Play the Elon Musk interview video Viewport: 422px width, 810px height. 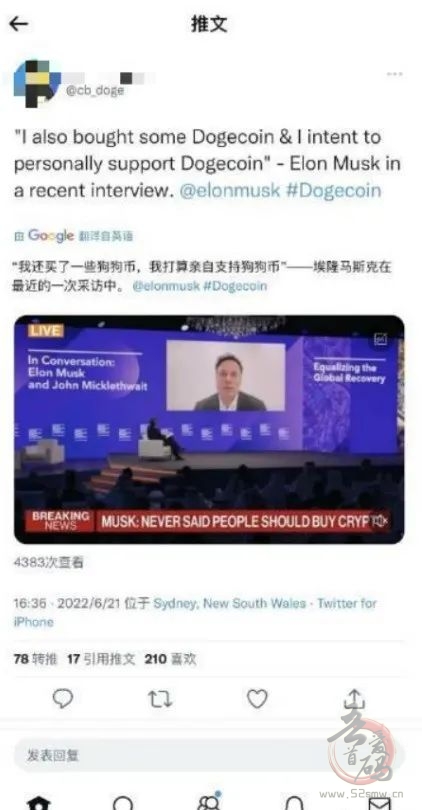point(209,429)
